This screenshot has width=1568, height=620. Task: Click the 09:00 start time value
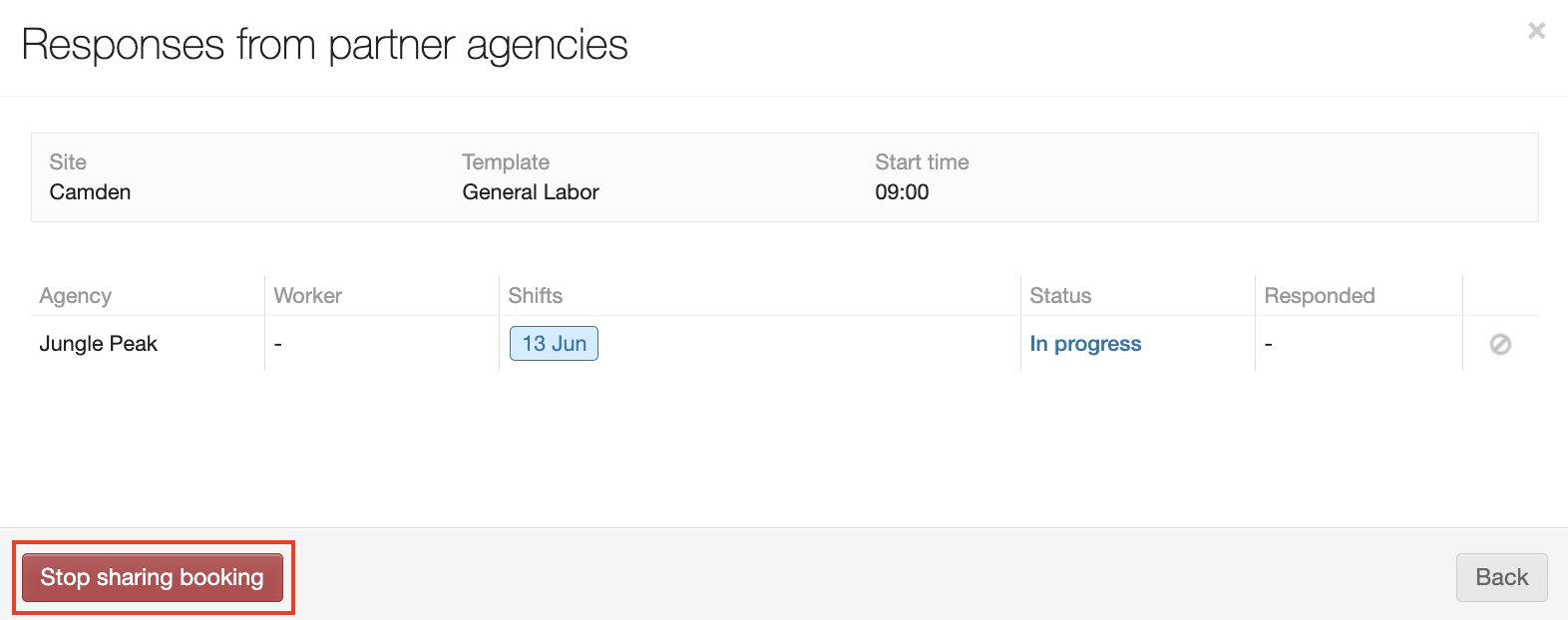pos(902,192)
